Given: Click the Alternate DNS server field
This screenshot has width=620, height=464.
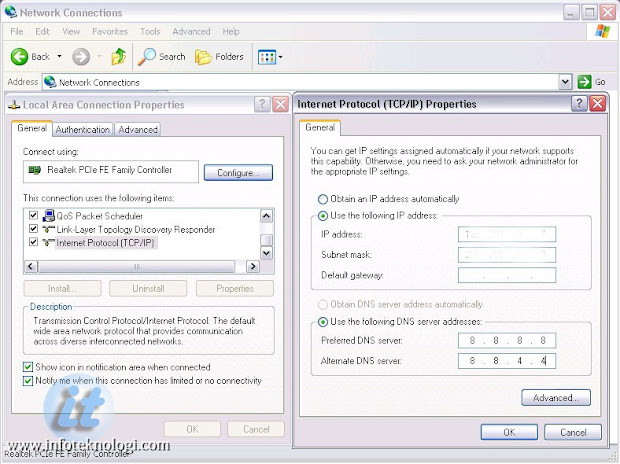Looking at the screenshot, I should click(x=507, y=361).
